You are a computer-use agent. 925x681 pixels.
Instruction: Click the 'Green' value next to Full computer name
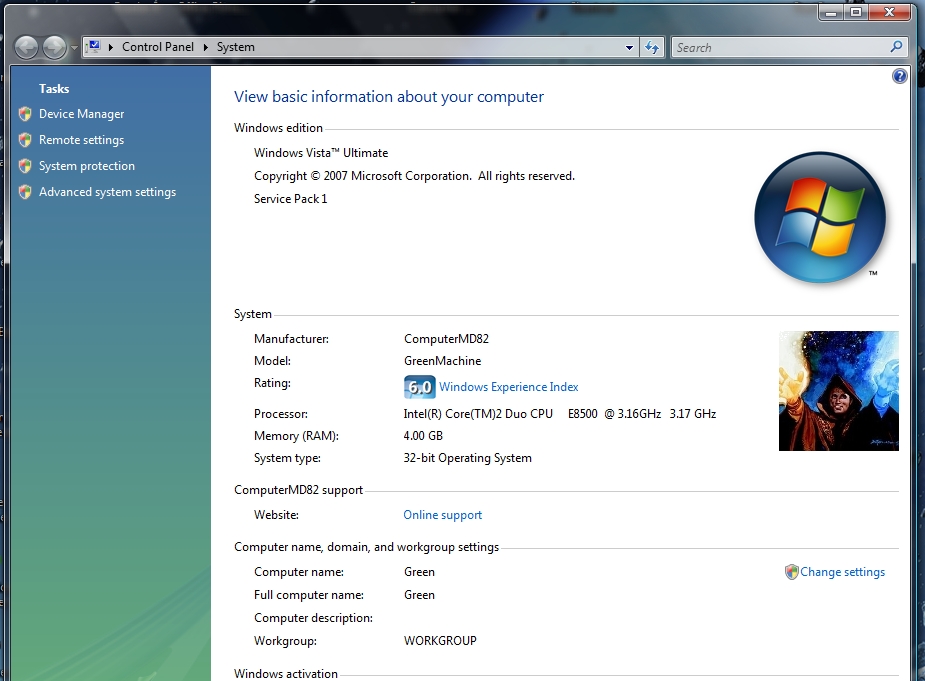pos(419,595)
